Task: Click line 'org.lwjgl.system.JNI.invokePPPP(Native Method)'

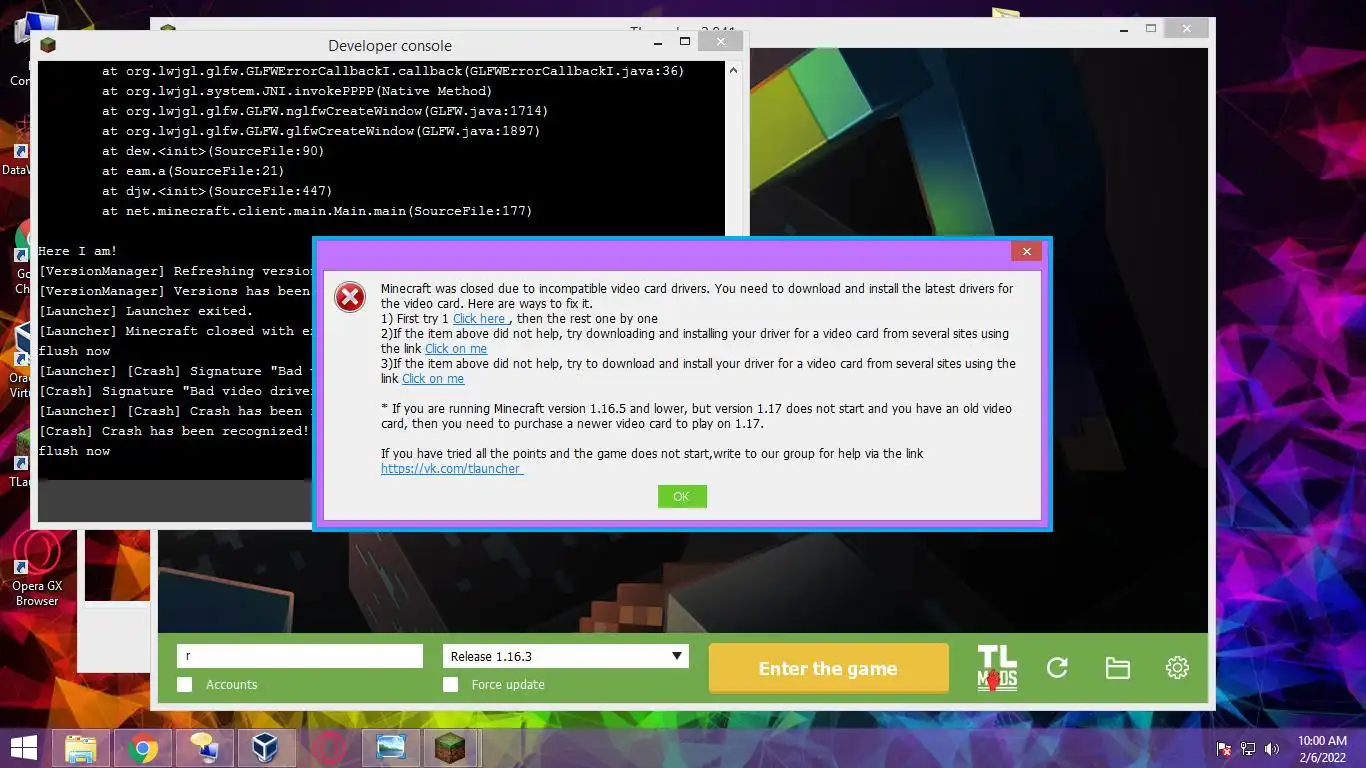Action: click(x=297, y=91)
